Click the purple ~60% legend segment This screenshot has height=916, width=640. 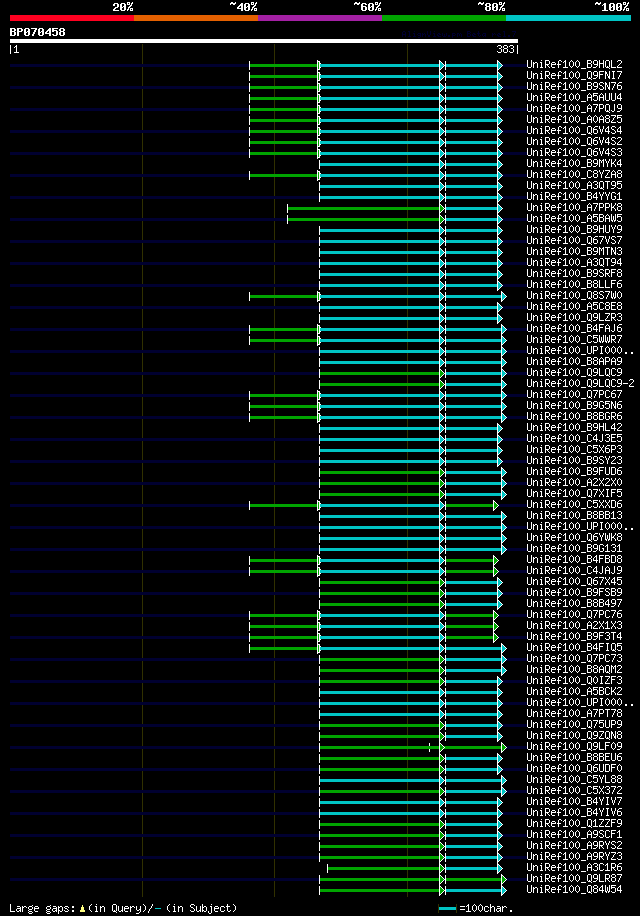tap(320, 18)
